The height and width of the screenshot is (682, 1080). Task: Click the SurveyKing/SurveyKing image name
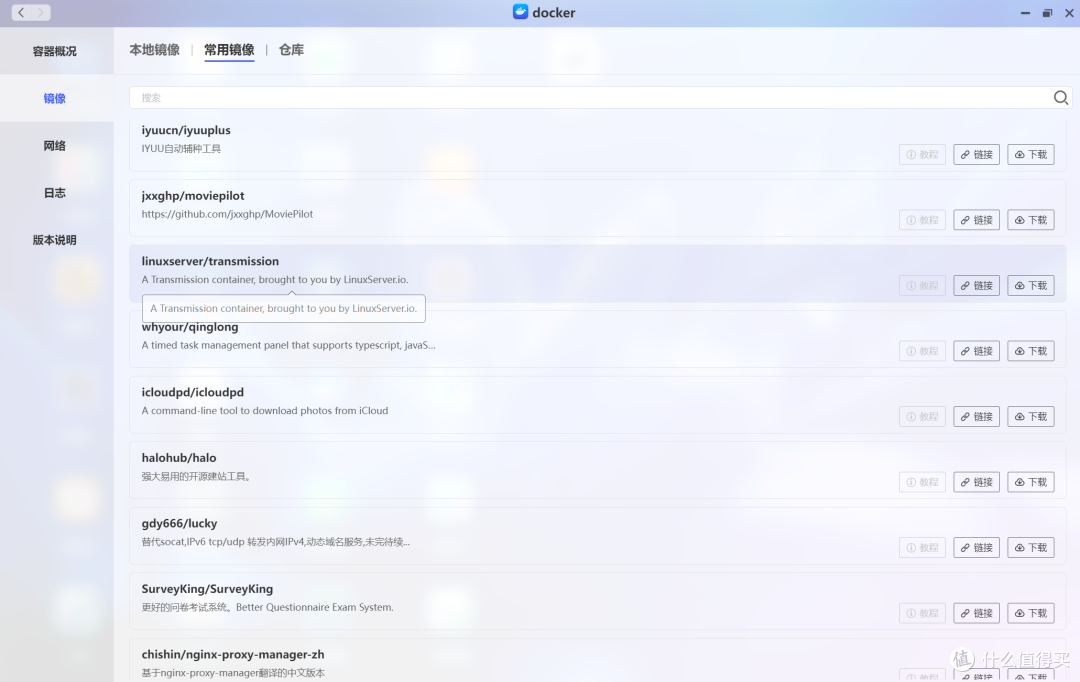[x=207, y=588]
